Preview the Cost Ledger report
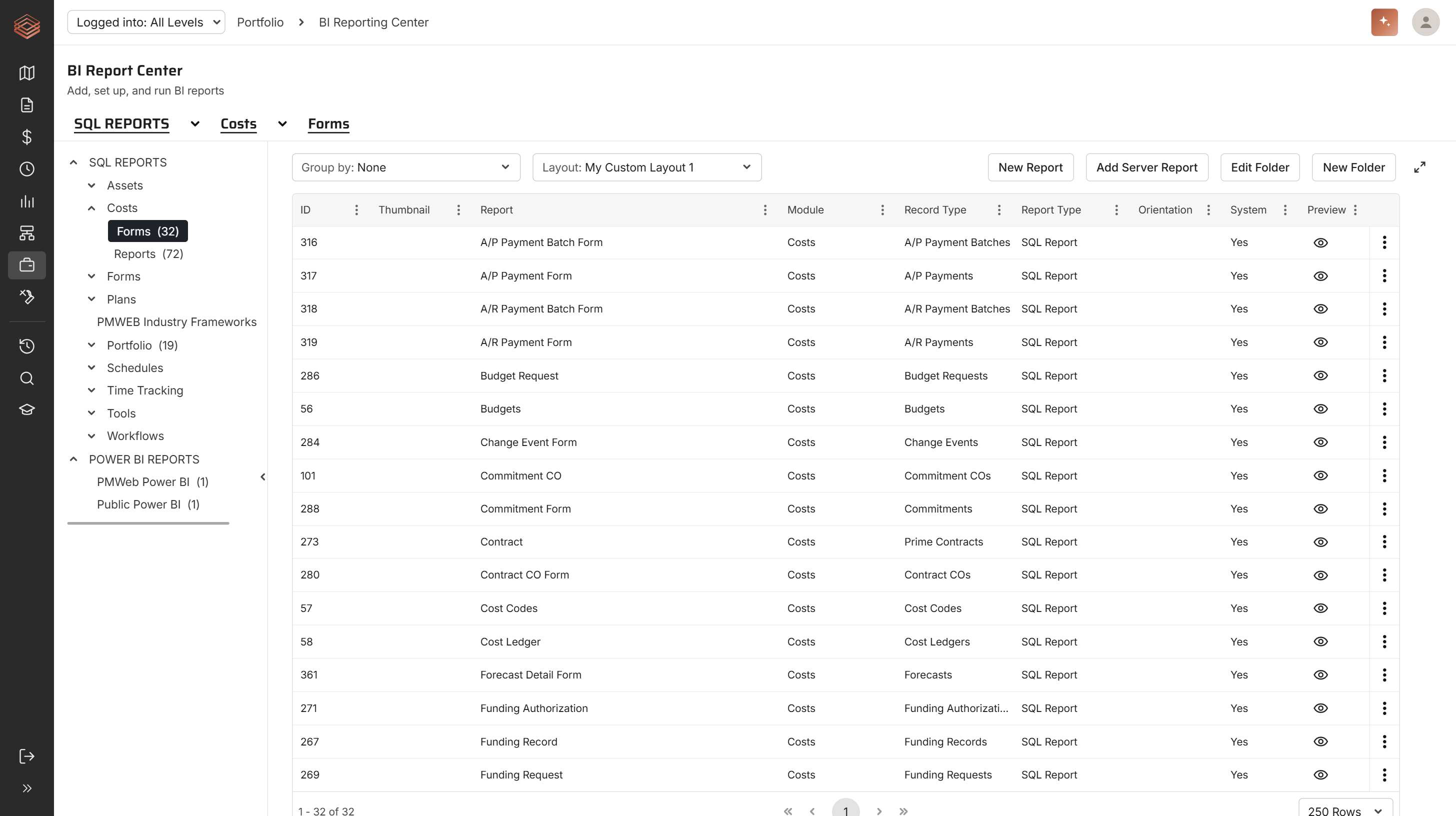The image size is (1456, 816). tap(1320, 642)
